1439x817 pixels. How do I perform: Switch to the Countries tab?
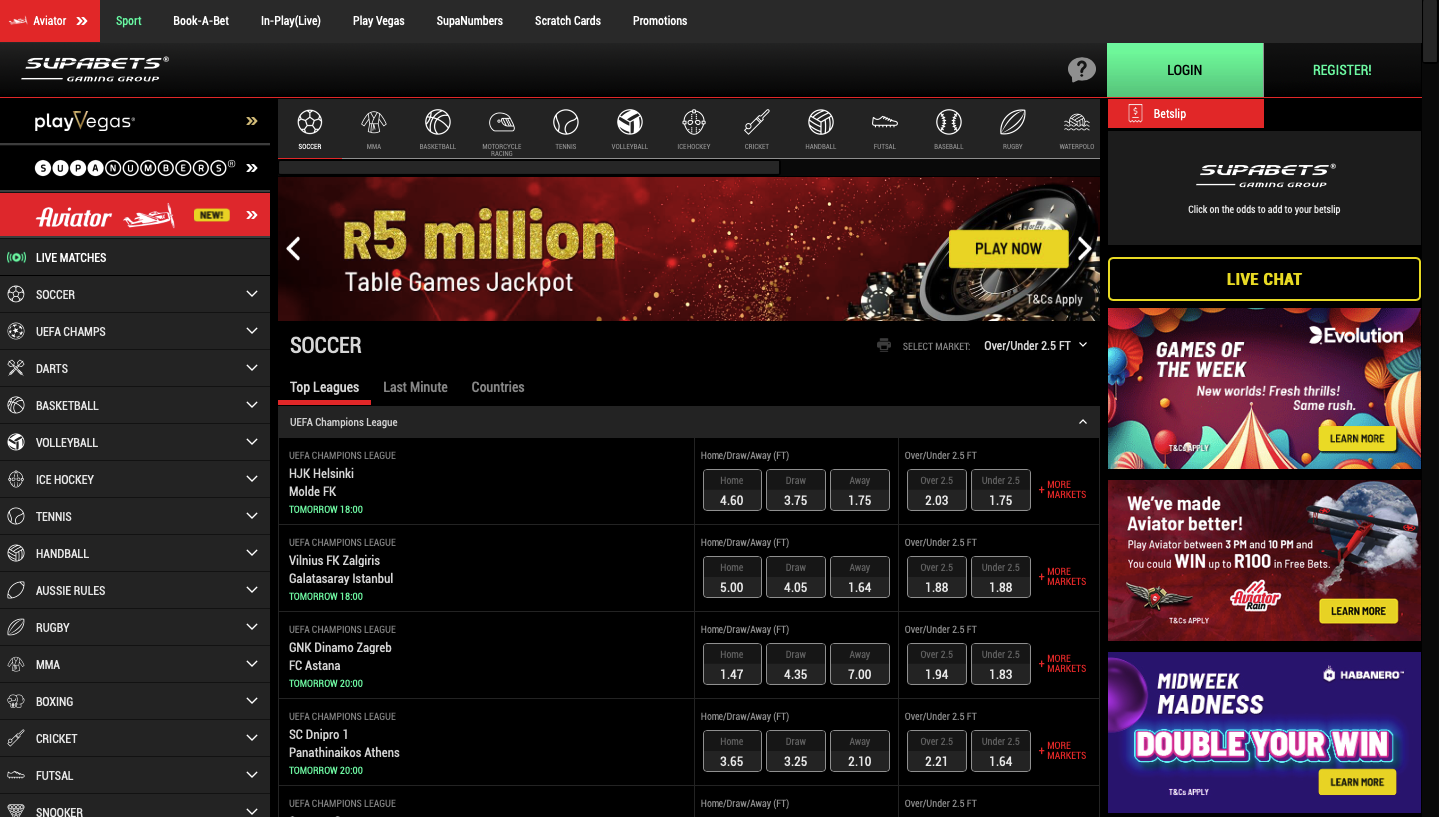pyautogui.click(x=497, y=387)
